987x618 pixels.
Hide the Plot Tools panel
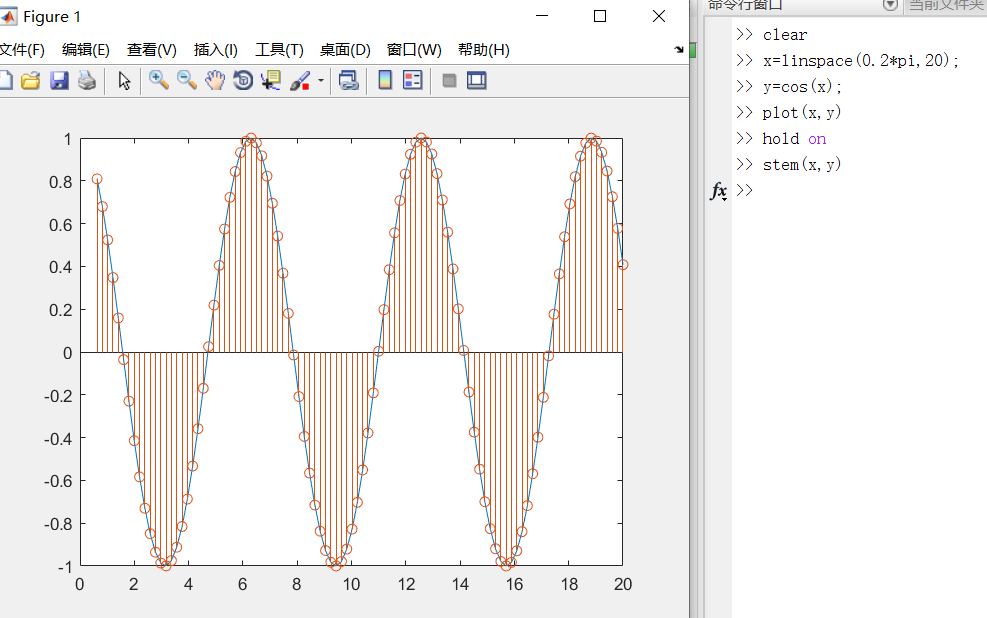449,80
